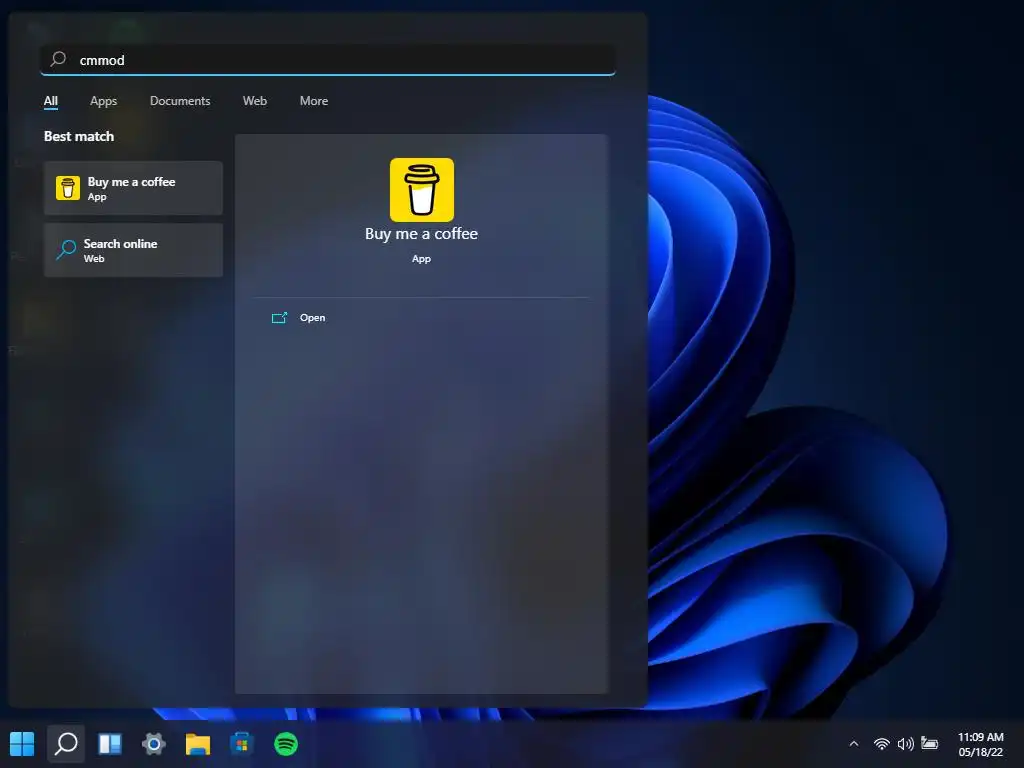1024x768 pixels.
Task: Click large Buy me a coffee app logo
Action: point(422,190)
